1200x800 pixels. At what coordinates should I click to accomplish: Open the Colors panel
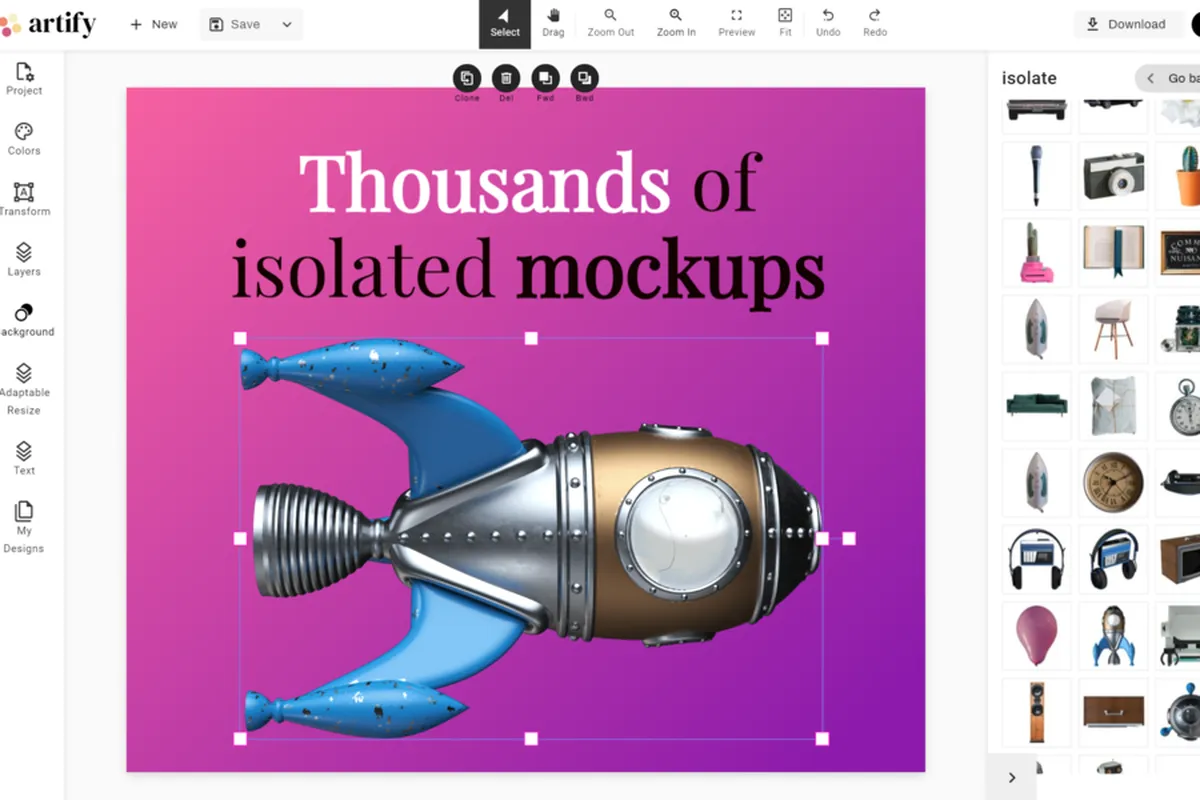tap(24, 139)
